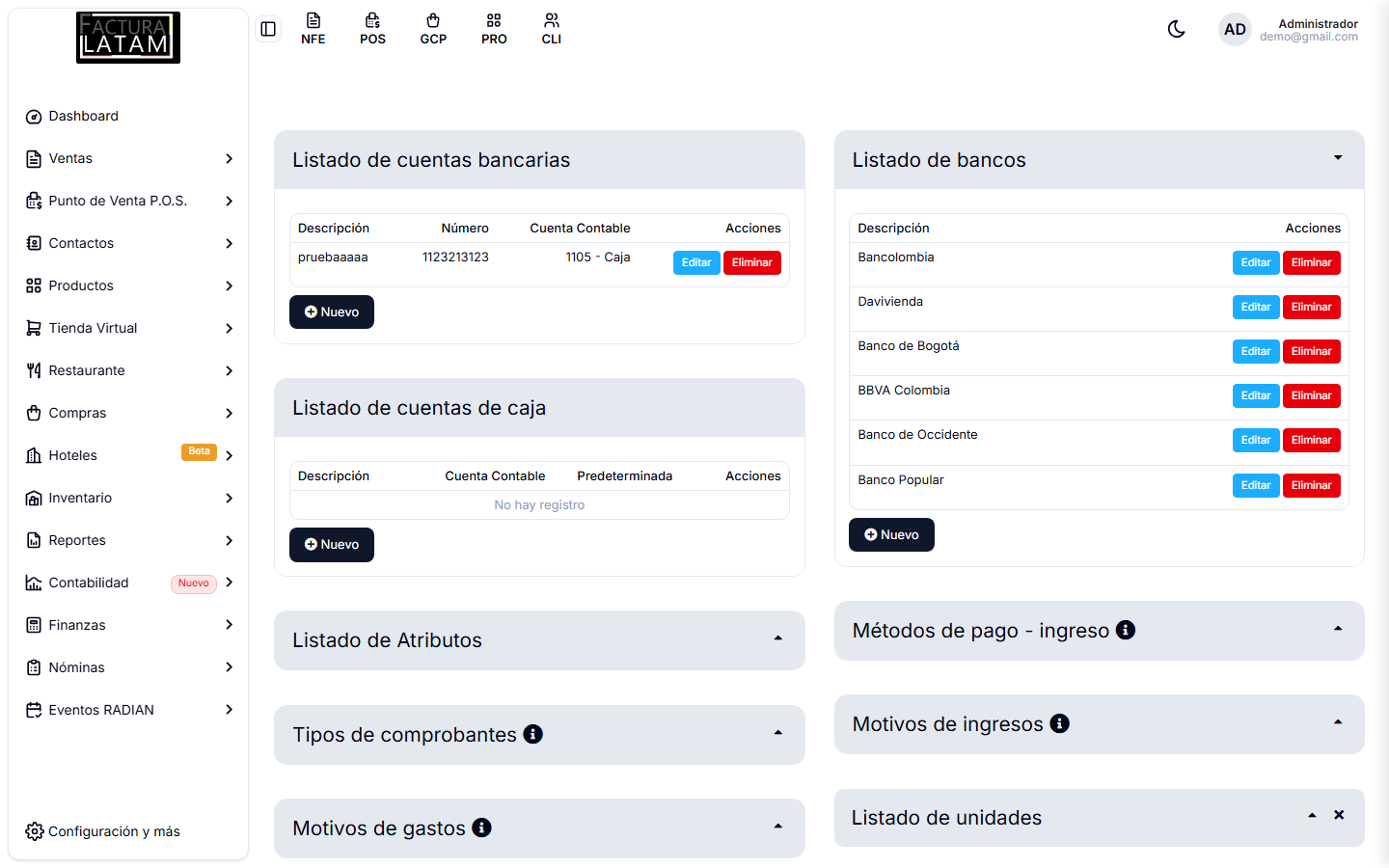The width and height of the screenshot is (1389, 868).
Task: Add new bank account with Nuevo
Action: pyautogui.click(x=332, y=312)
